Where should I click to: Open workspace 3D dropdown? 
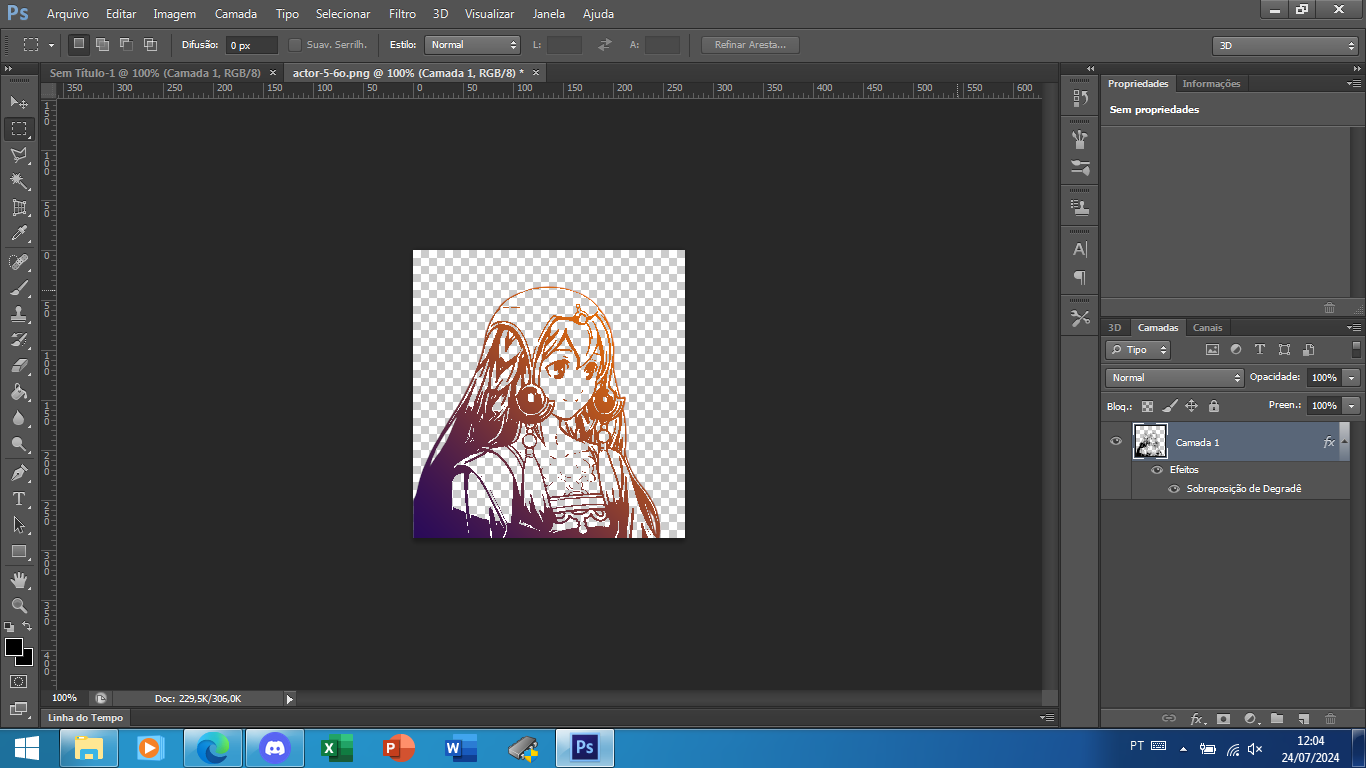tap(1285, 46)
